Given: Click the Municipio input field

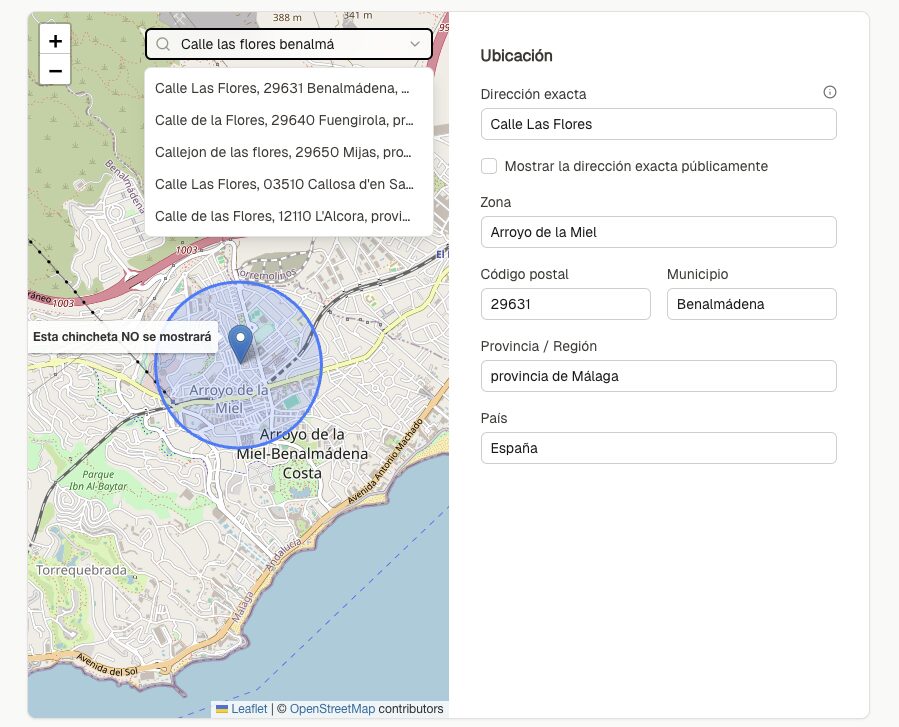Looking at the screenshot, I should pyautogui.click(x=751, y=304).
